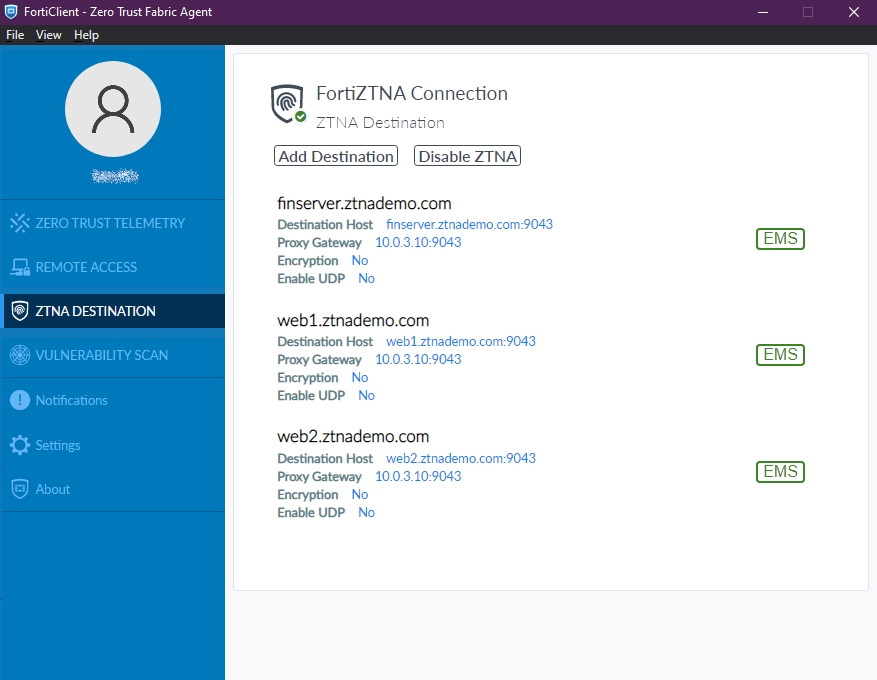Screen dimensions: 877x680
Task: Click Encryption No value for web1
Action: pos(360,377)
